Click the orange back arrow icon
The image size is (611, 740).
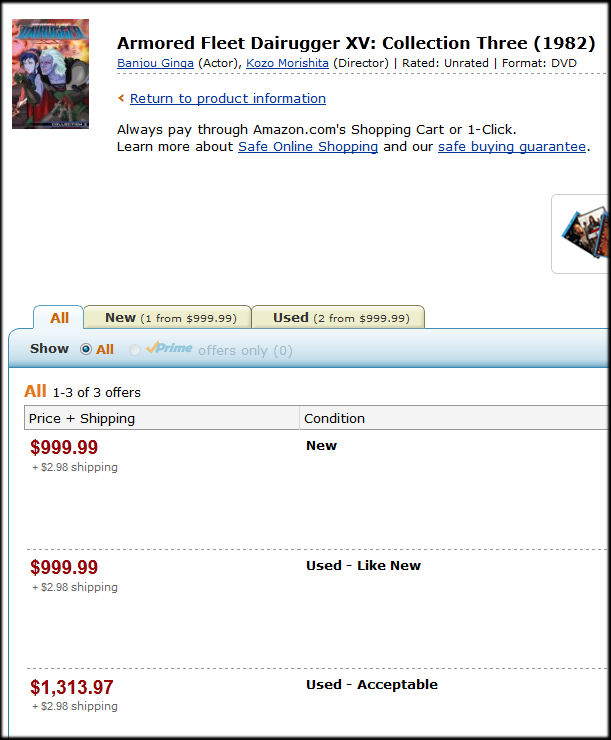pyautogui.click(x=121, y=98)
